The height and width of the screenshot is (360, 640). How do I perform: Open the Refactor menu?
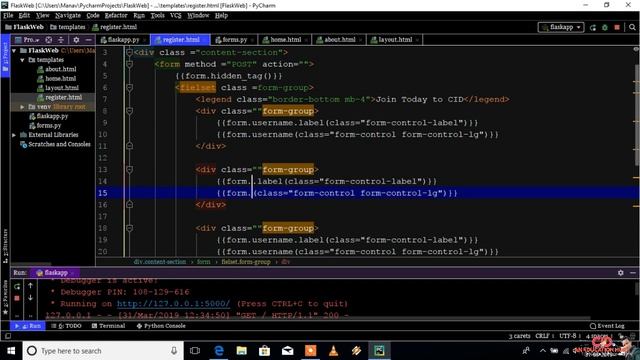coord(116,16)
